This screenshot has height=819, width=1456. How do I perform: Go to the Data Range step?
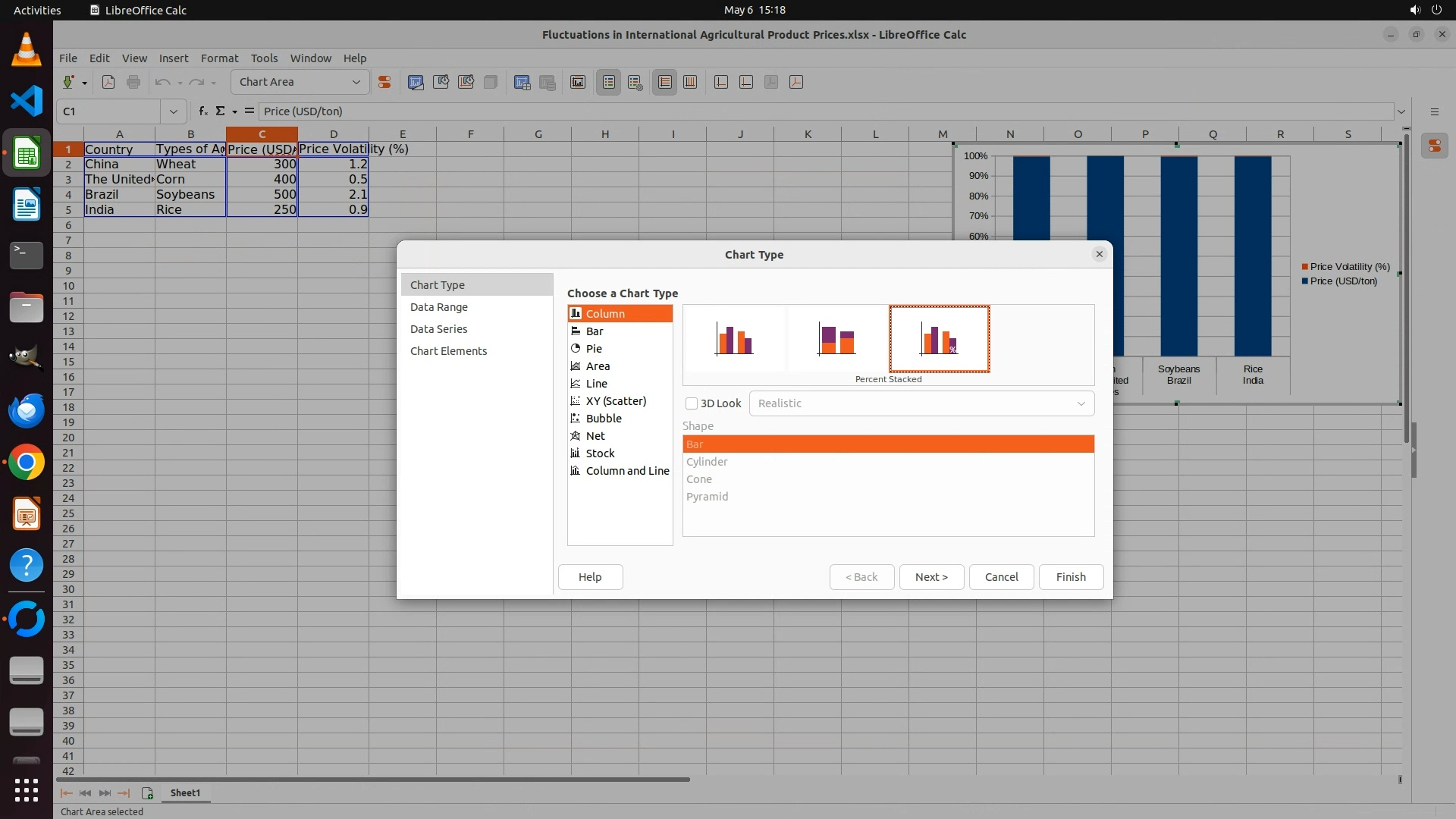tap(439, 307)
